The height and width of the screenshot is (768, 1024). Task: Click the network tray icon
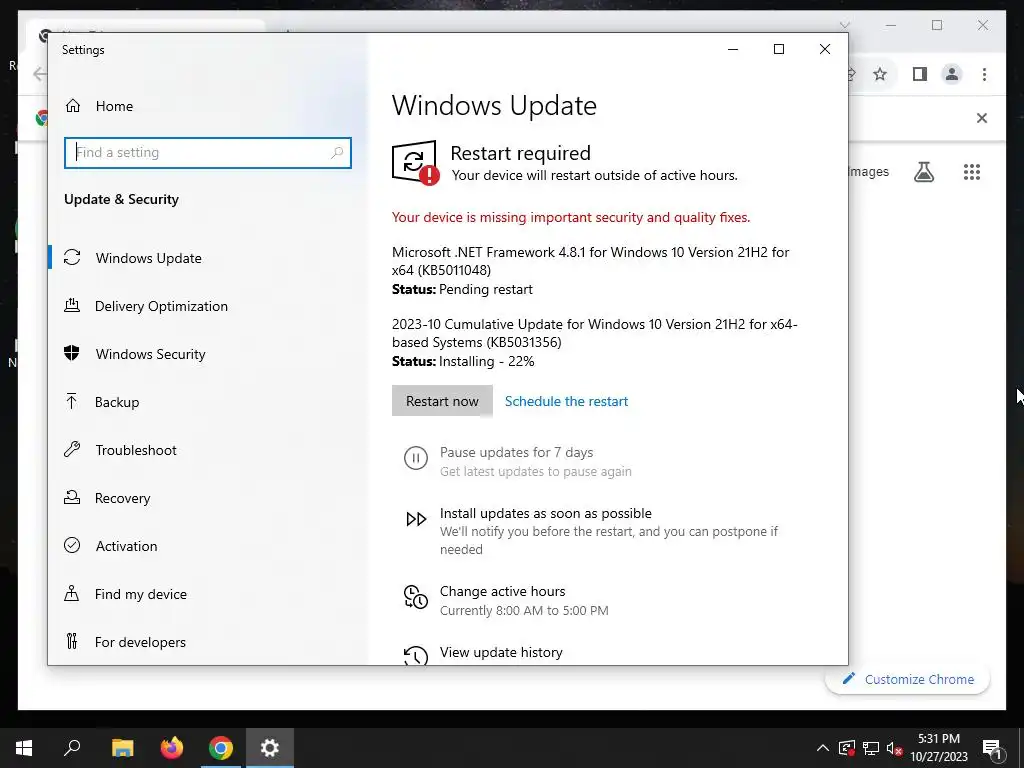(x=871, y=748)
